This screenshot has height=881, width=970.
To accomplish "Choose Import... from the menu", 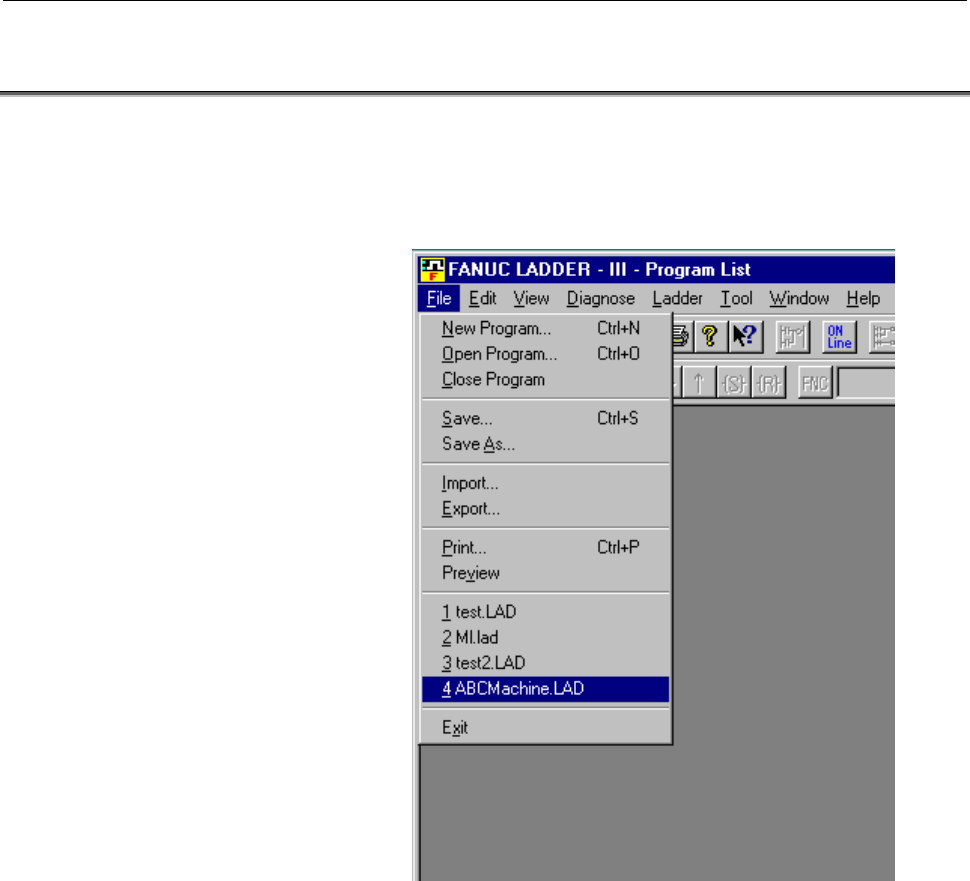I will pos(546,483).
